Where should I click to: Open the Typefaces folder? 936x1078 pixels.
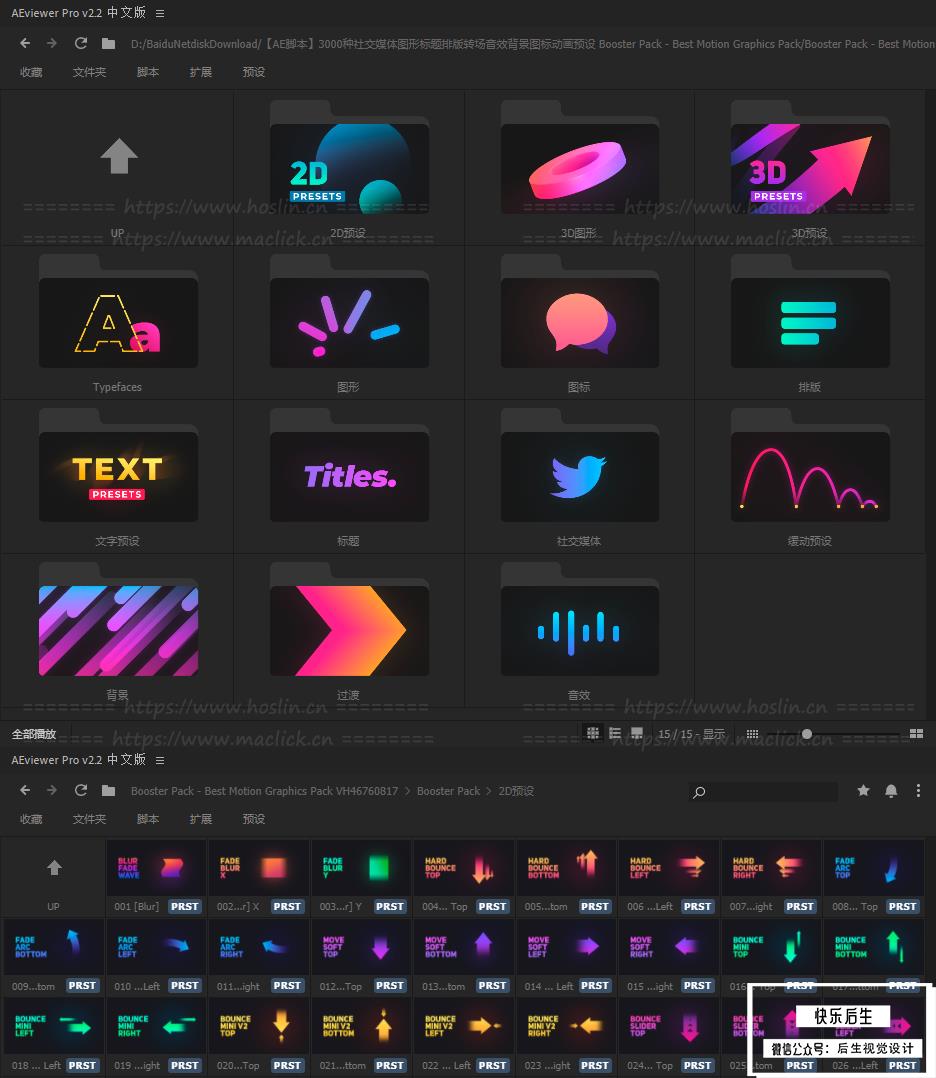118,323
